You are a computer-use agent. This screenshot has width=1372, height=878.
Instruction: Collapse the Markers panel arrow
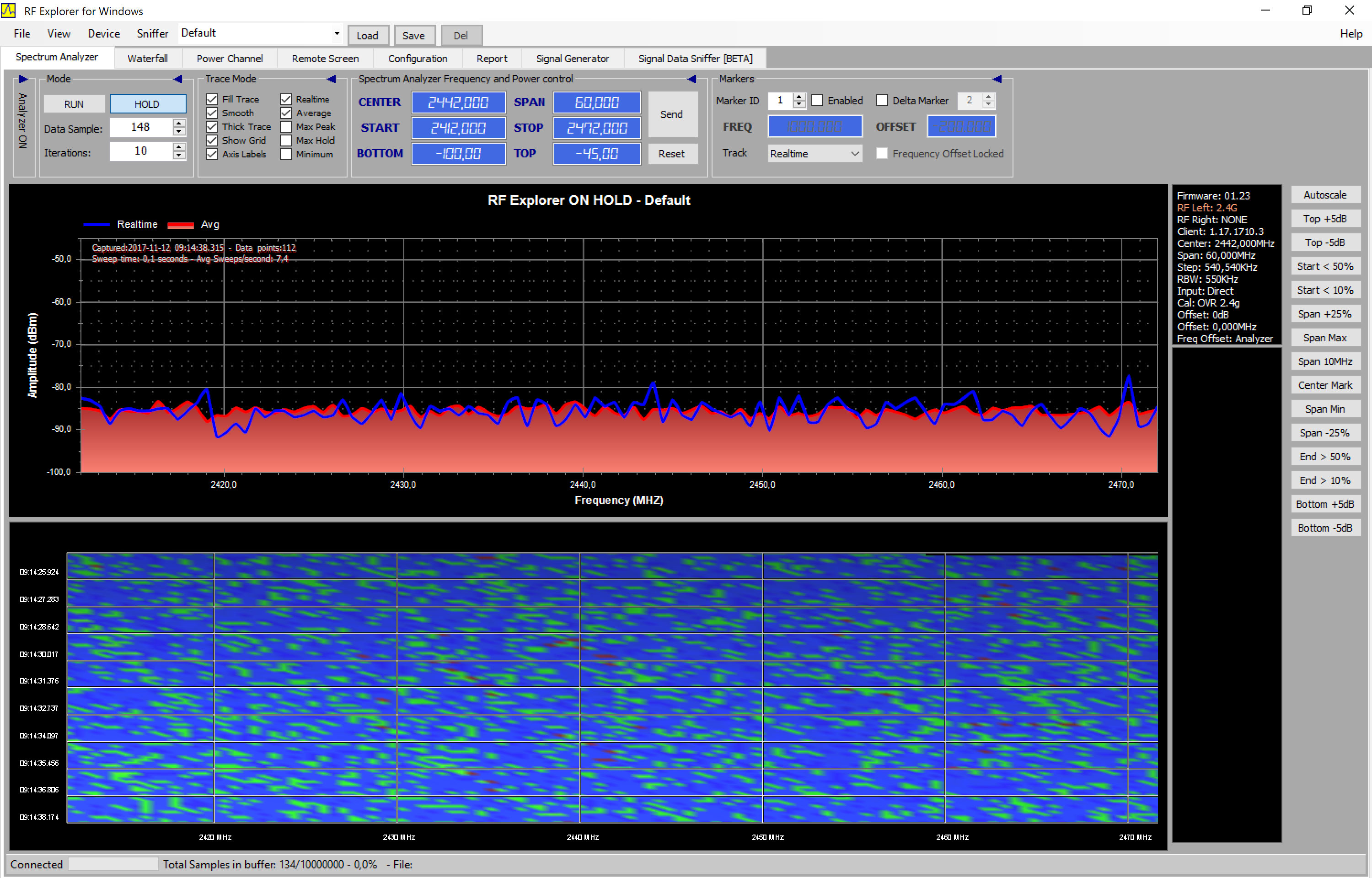[x=997, y=79]
